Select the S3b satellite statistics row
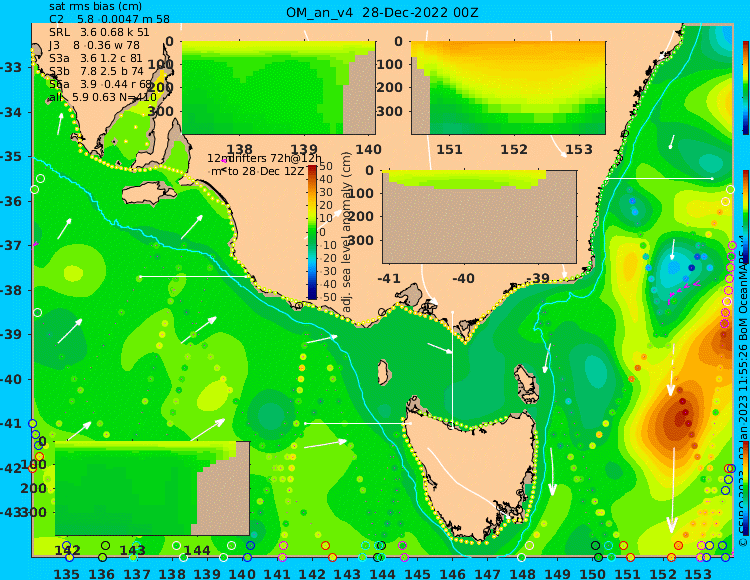The height and width of the screenshot is (580, 750). click(96, 71)
